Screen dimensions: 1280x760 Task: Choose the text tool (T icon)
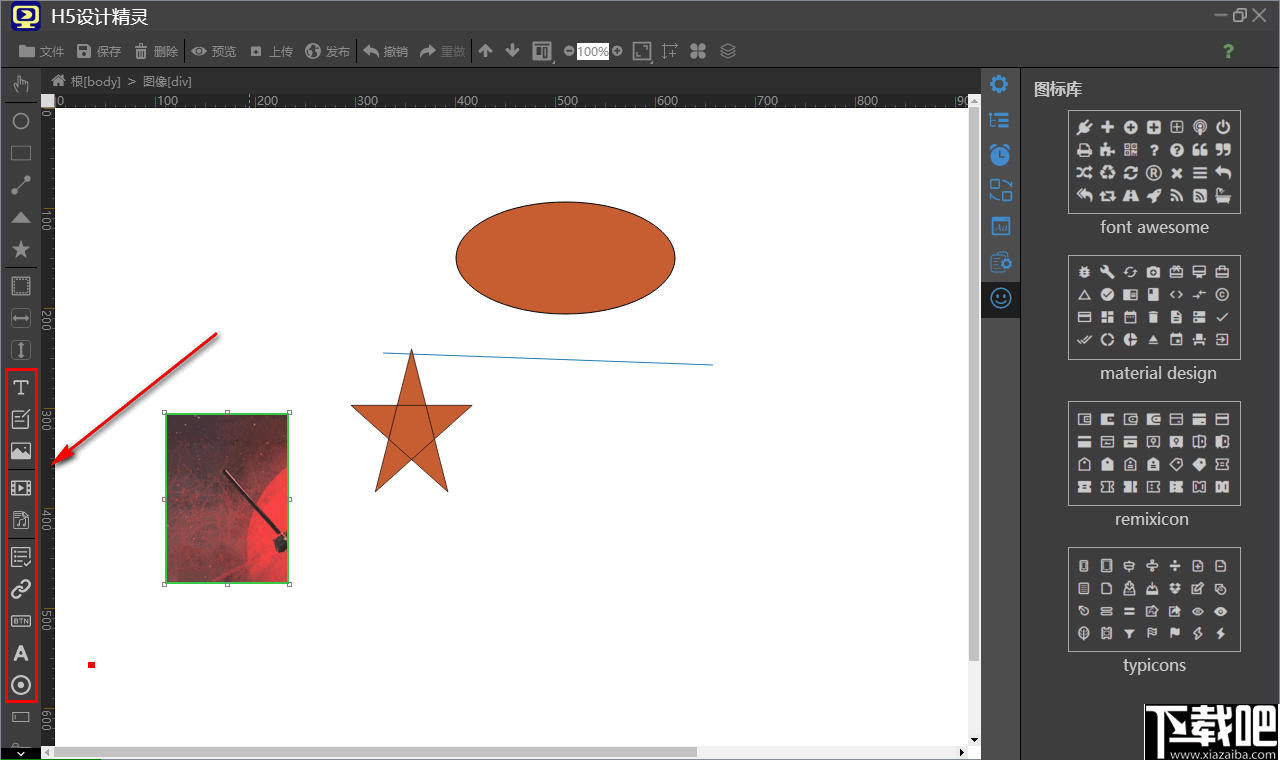click(x=20, y=387)
